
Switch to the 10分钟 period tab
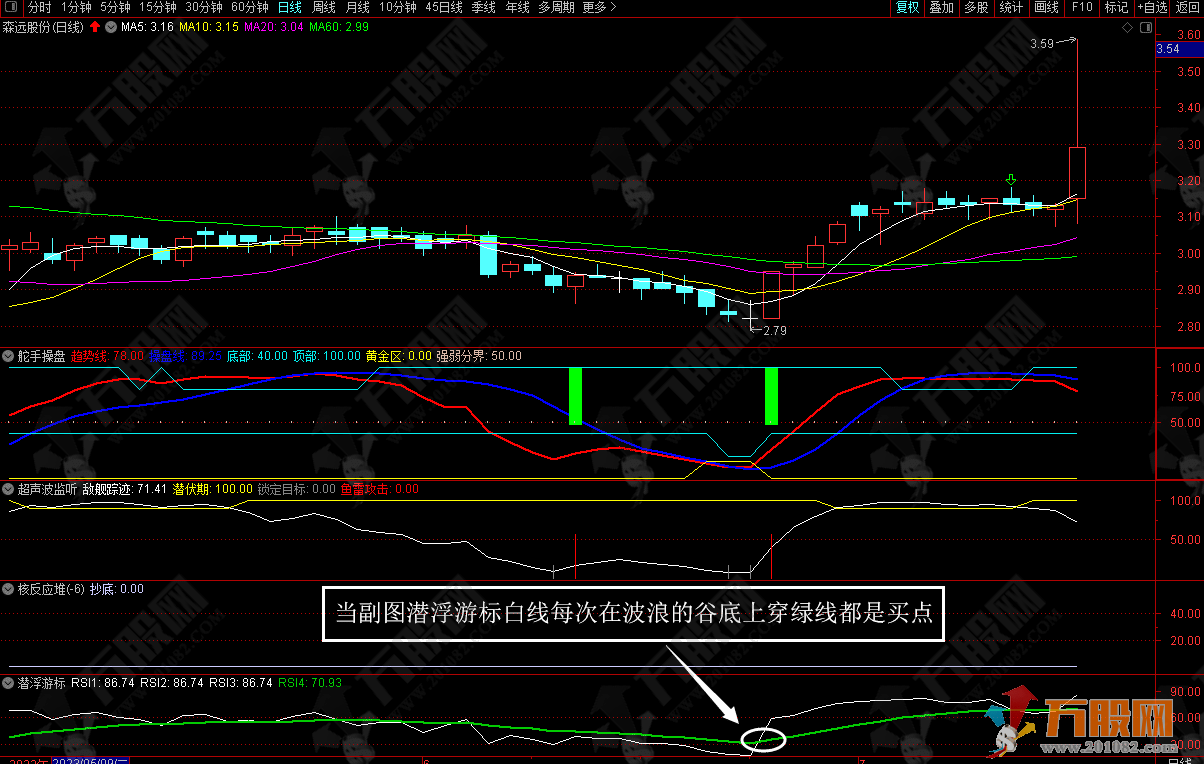click(x=397, y=7)
